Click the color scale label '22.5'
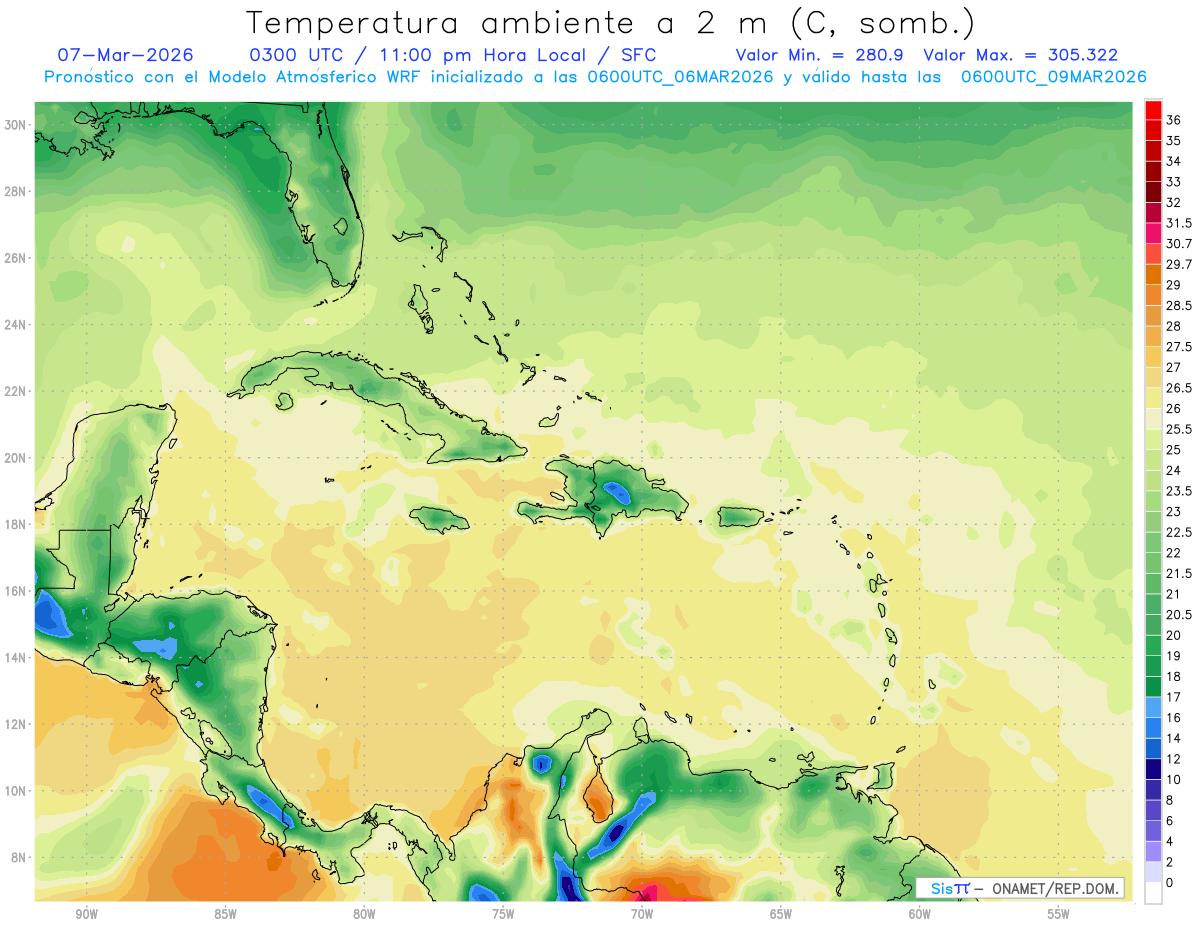1200x927 pixels. click(x=1179, y=532)
